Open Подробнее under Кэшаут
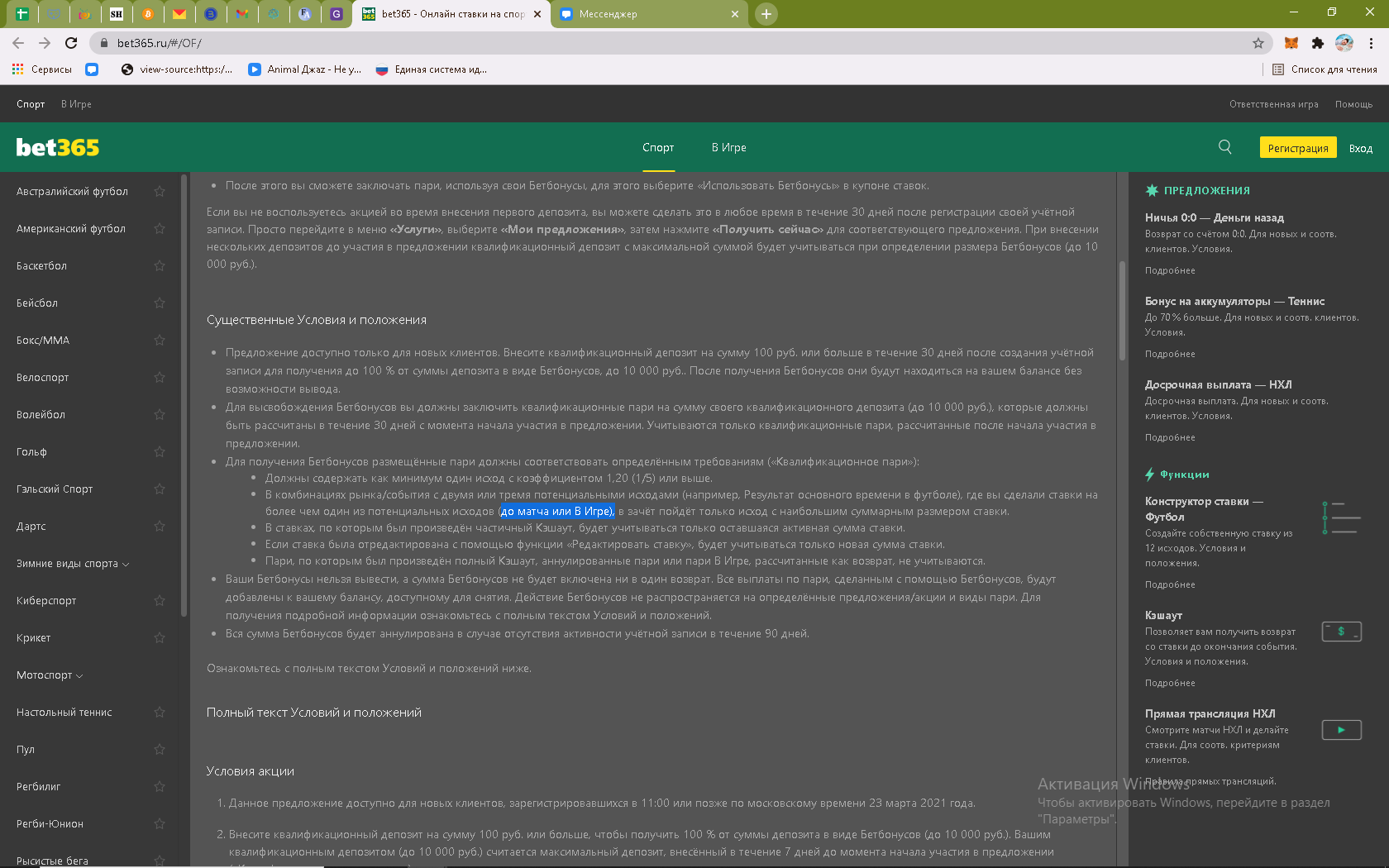Viewport: 1389px width, 868px height. click(x=1169, y=684)
